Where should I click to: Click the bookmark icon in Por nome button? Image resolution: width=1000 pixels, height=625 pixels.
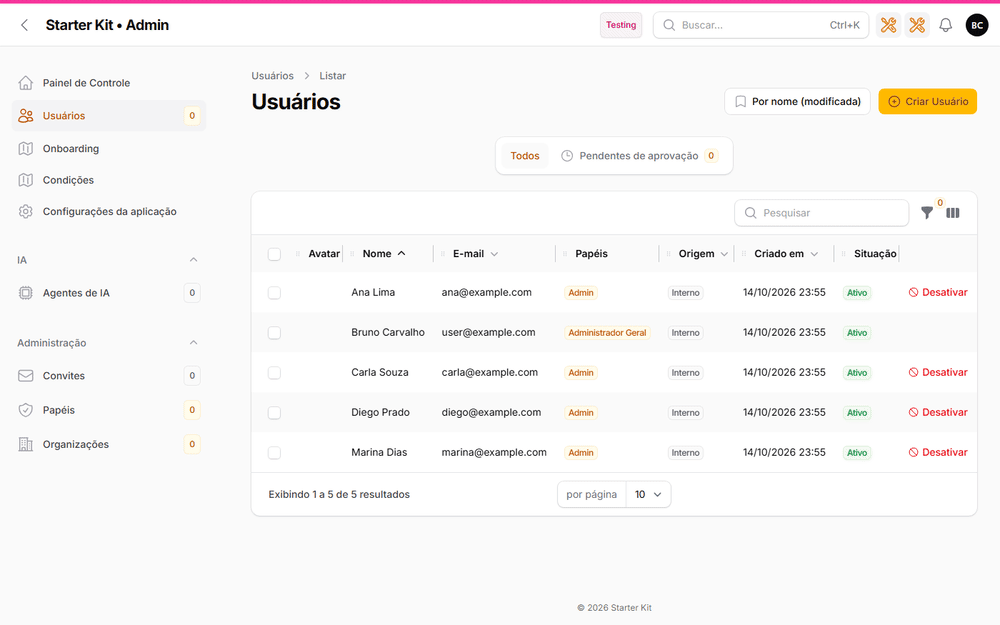tap(740, 101)
